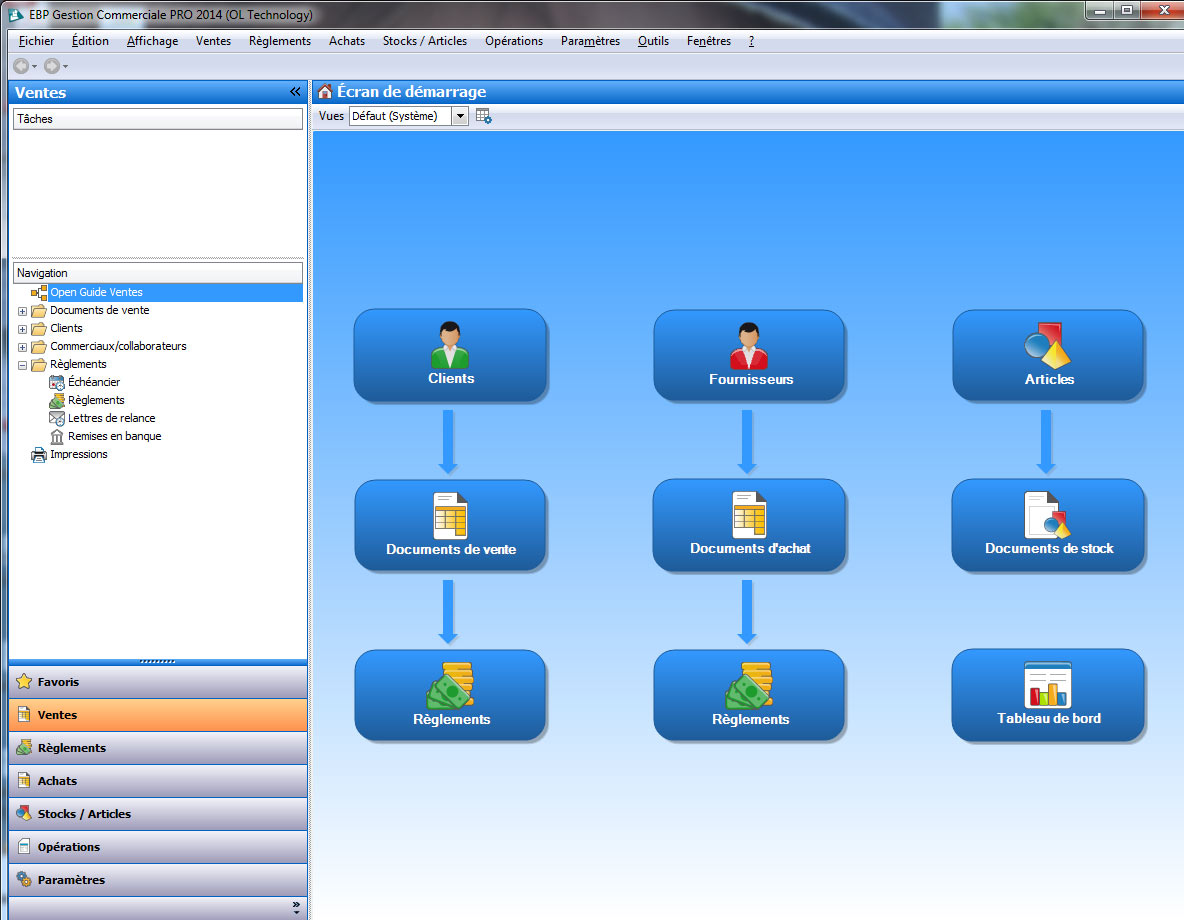Switch to Ventes navigation group
The height and width of the screenshot is (920, 1184).
(x=158, y=715)
